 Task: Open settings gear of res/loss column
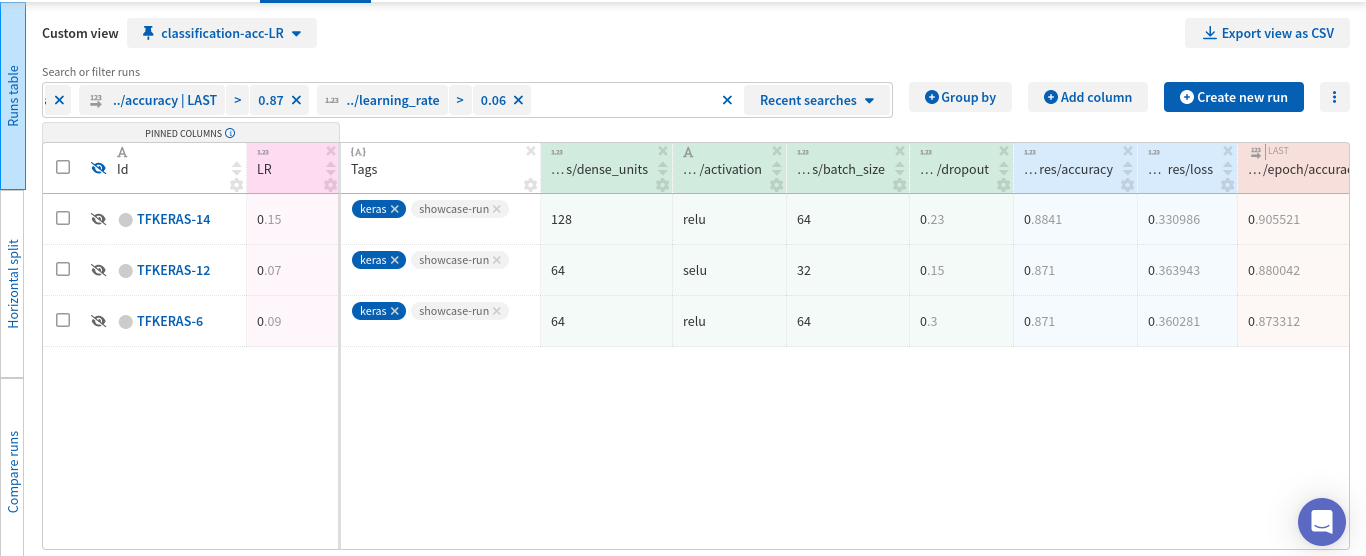coord(1228,185)
